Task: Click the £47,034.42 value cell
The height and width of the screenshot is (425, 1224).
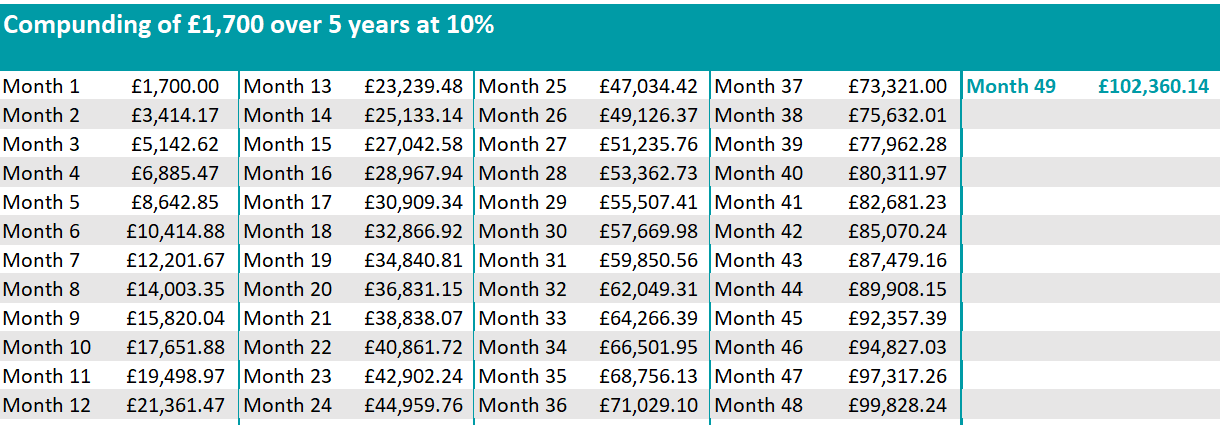Action: [x=649, y=86]
